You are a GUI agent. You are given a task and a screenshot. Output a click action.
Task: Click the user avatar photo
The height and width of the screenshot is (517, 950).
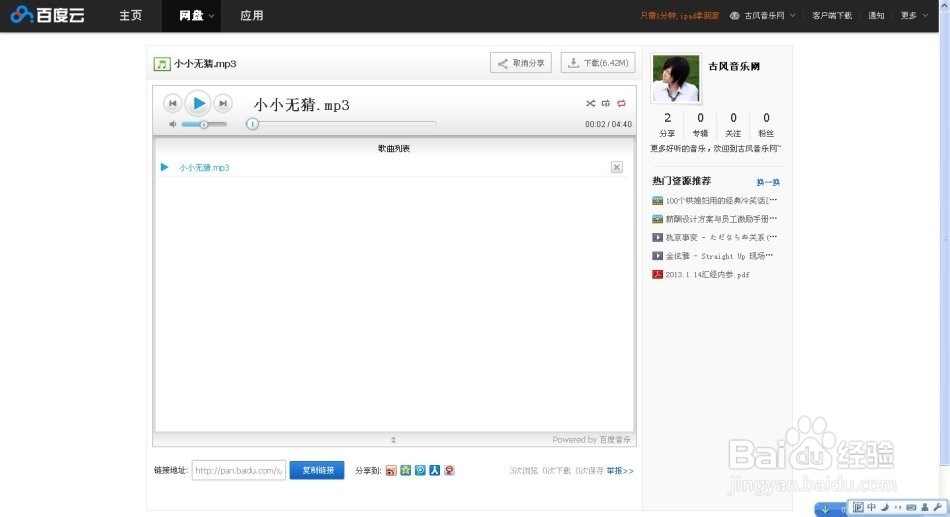click(676, 78)
